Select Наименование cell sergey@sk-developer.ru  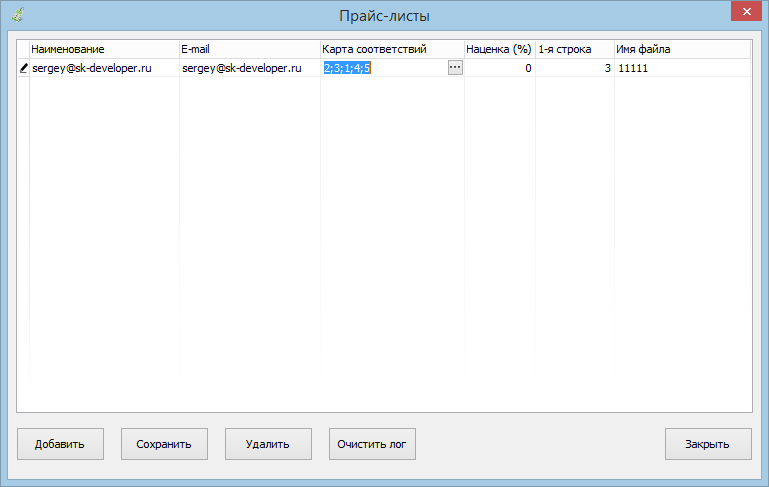pyautogui.click(x=104, y=68)
